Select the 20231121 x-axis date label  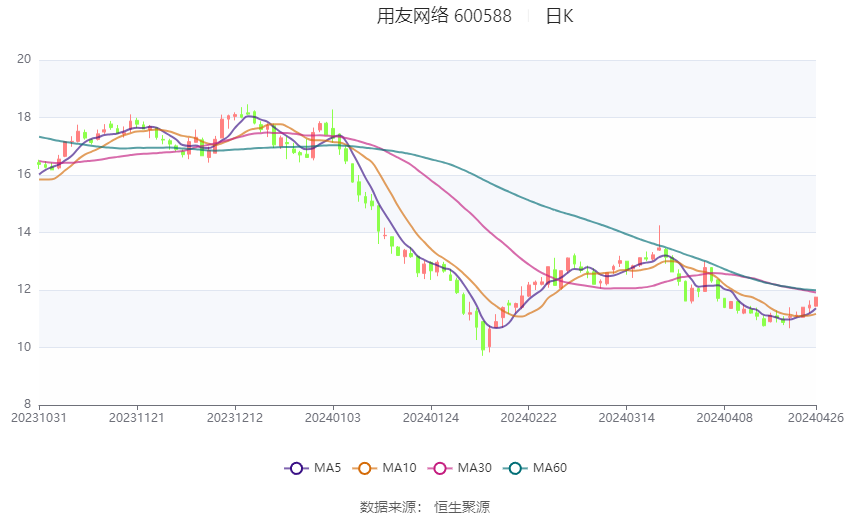(137, 418)
